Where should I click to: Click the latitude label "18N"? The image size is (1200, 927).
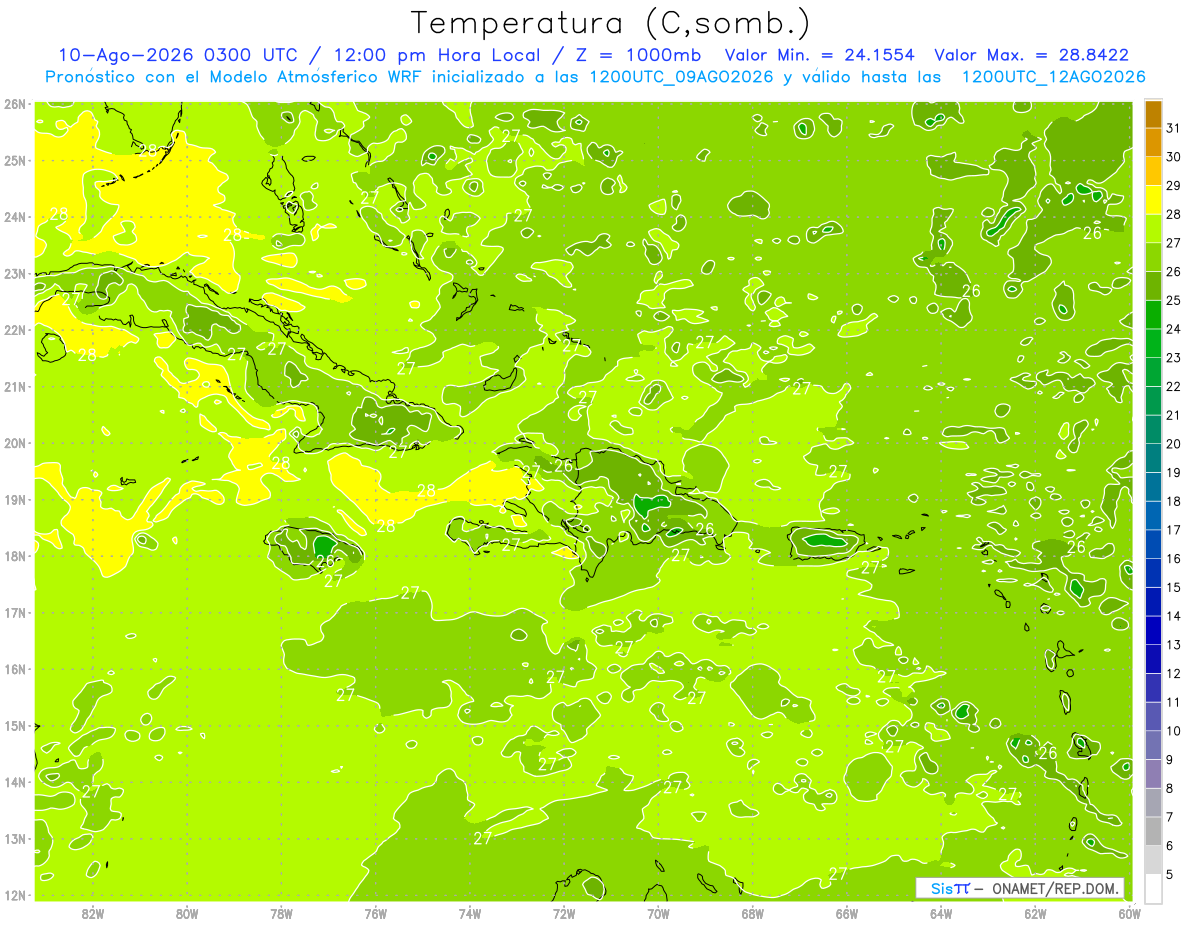point(15,556)
